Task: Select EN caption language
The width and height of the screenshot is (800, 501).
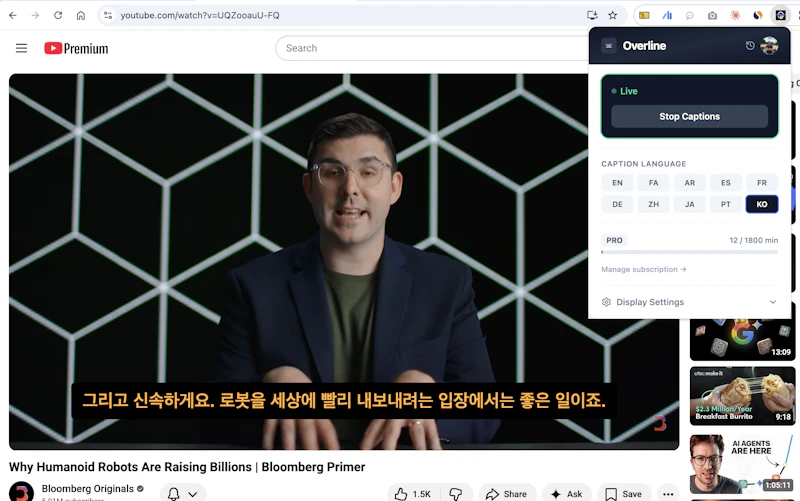Action: click(617, 183)
